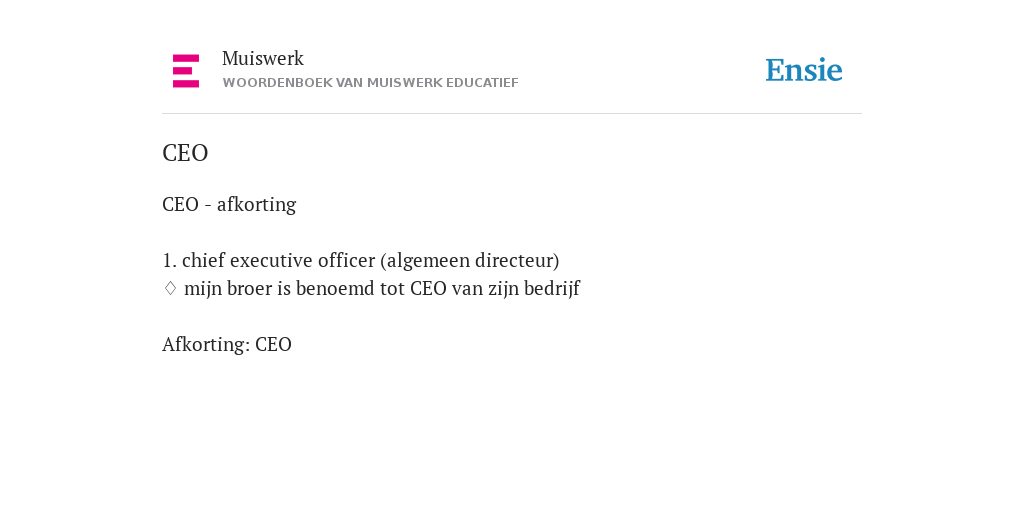1024x512 pixels.
Task: Click the number 1 definition marker
Action: click(x=169, y=261)
